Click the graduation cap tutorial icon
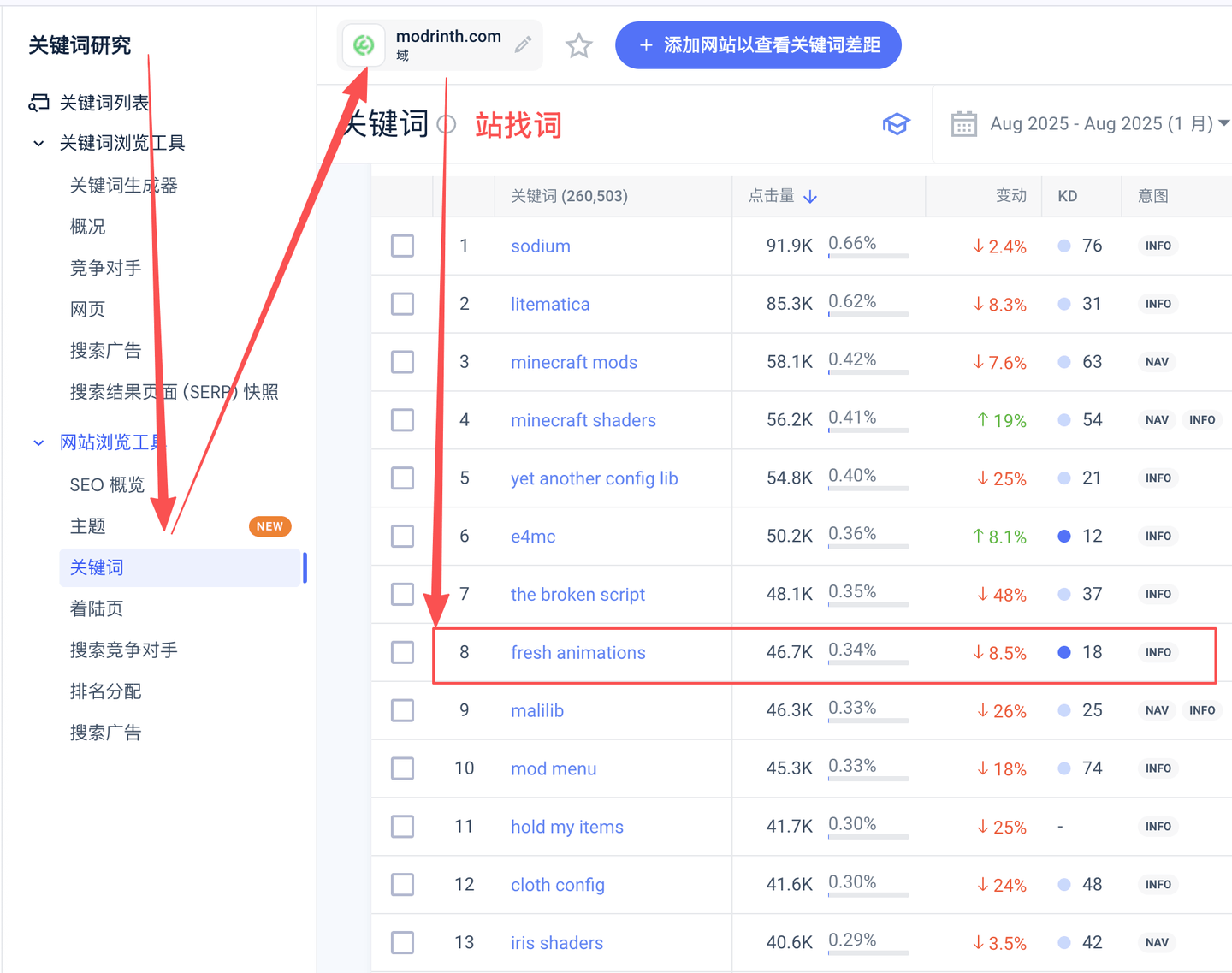Image resolution: width=1232 pixels, height=973 pixels. click(x=896, y=124)
